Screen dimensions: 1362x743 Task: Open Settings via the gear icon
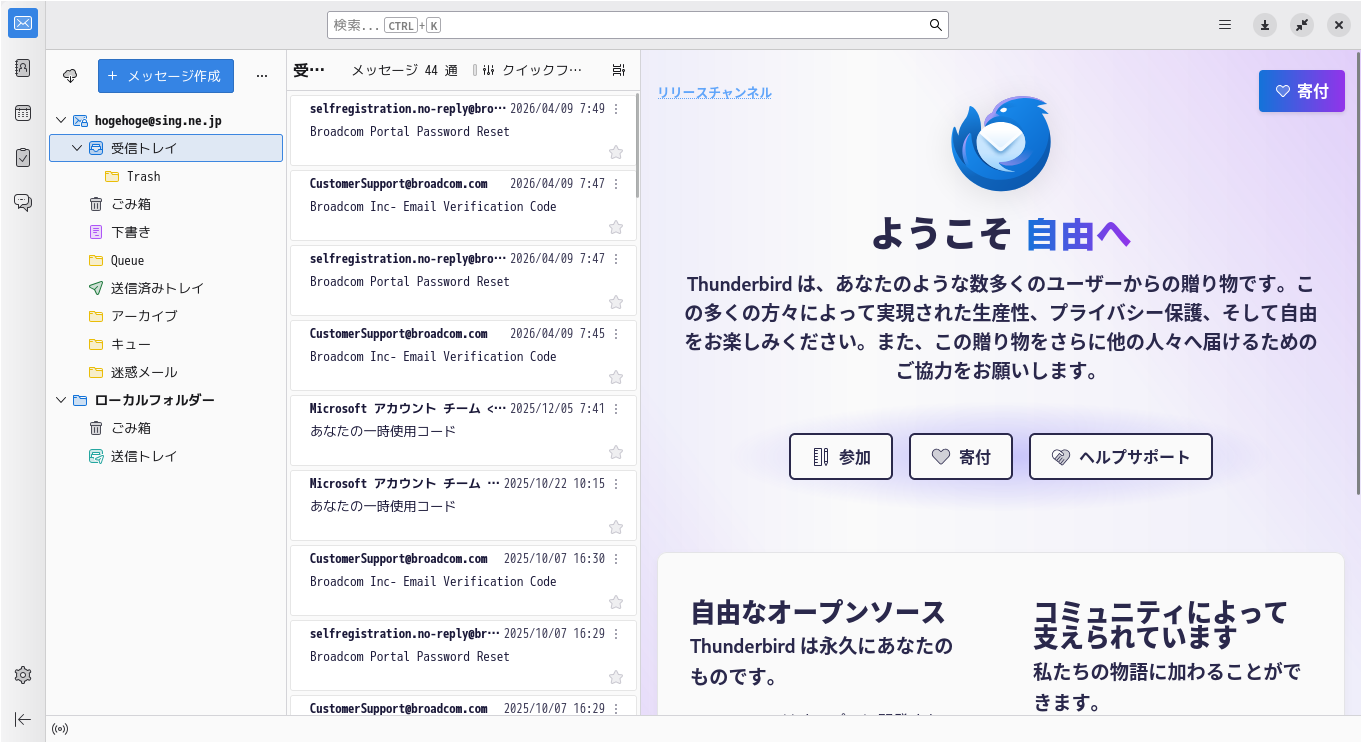tap(23, 675)
